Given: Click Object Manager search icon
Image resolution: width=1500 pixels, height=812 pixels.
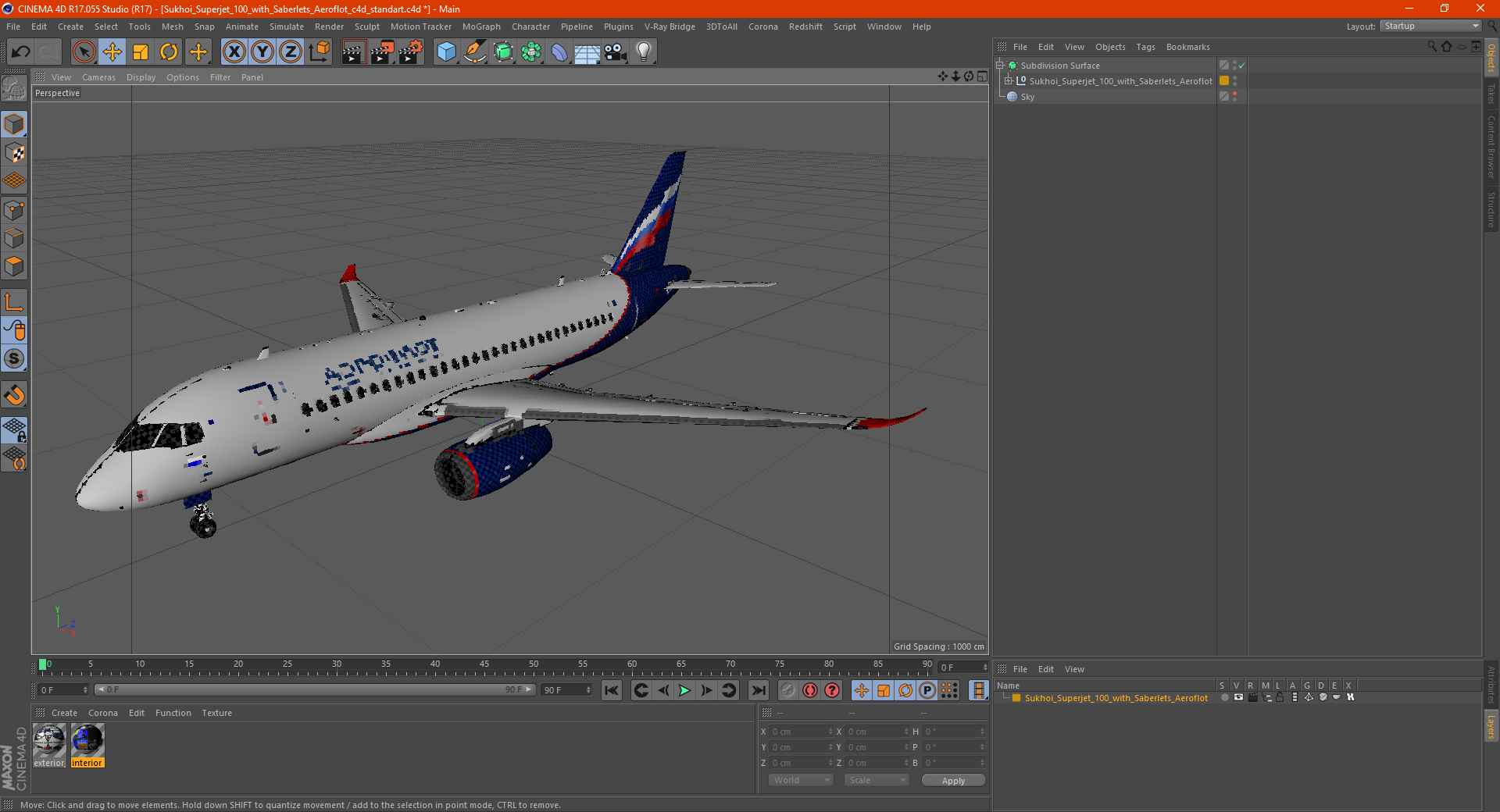Looking at the screenshot, I should (1431, 47).
